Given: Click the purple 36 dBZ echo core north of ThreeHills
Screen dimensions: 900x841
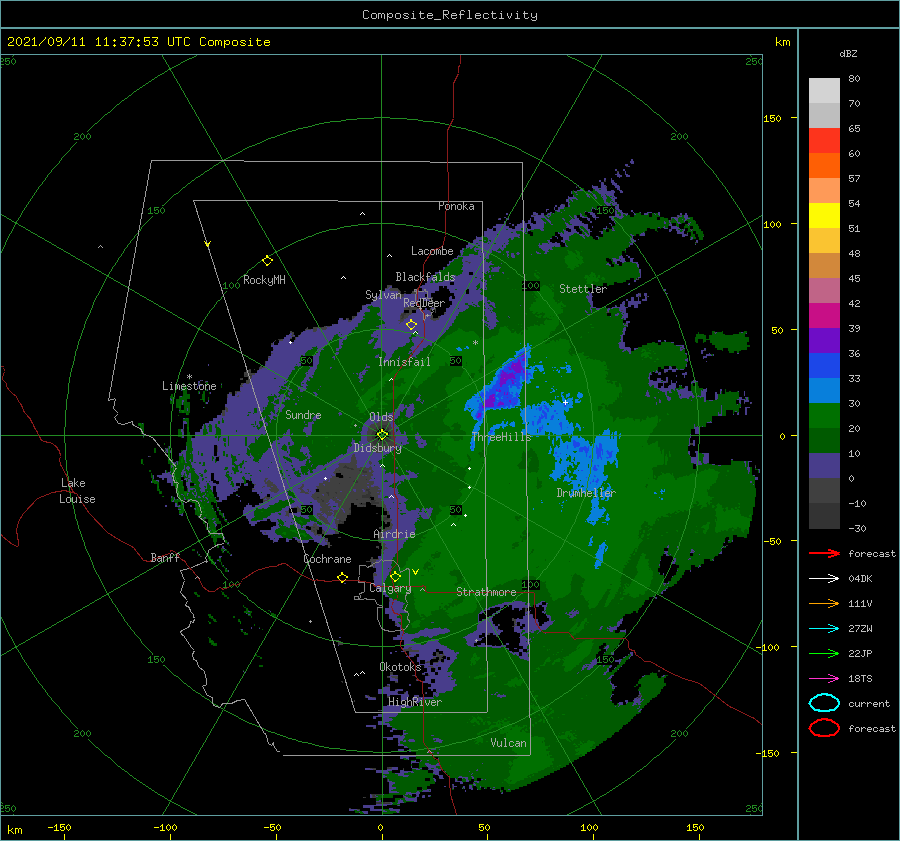Looking at the screenshot, I should (x=507, y=379).
